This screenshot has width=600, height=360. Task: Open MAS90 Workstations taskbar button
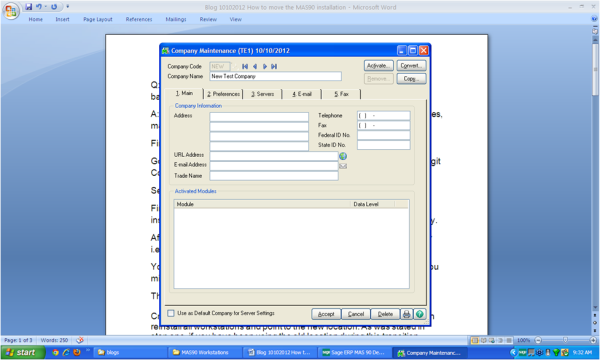(205, 352)
